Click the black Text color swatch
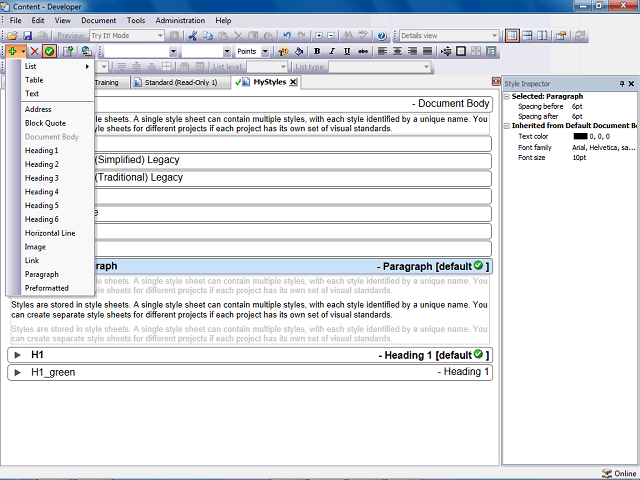640x480 pixels. click(x=580, y=136)
